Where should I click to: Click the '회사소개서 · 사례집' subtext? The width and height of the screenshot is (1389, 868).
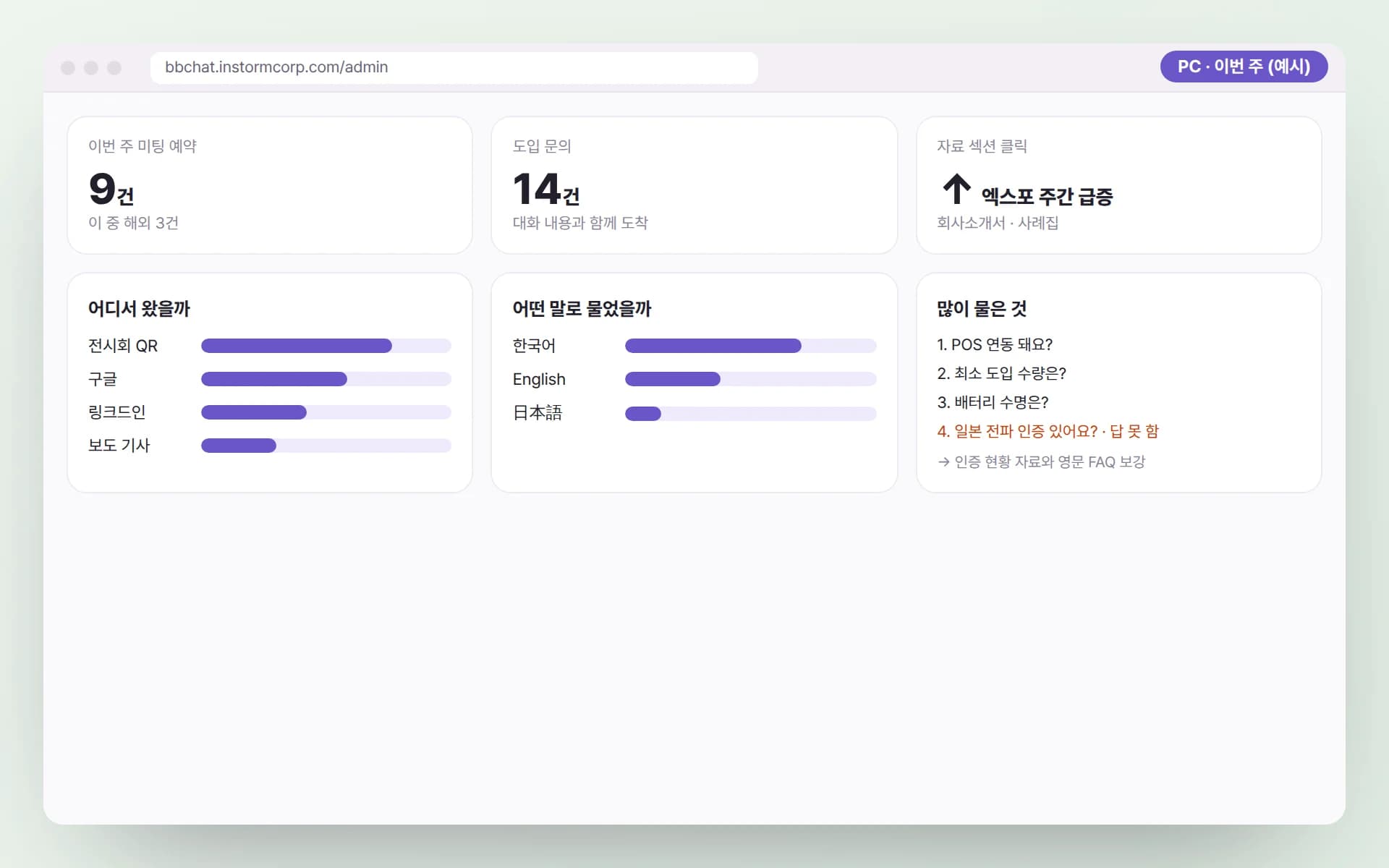(998, 223)
